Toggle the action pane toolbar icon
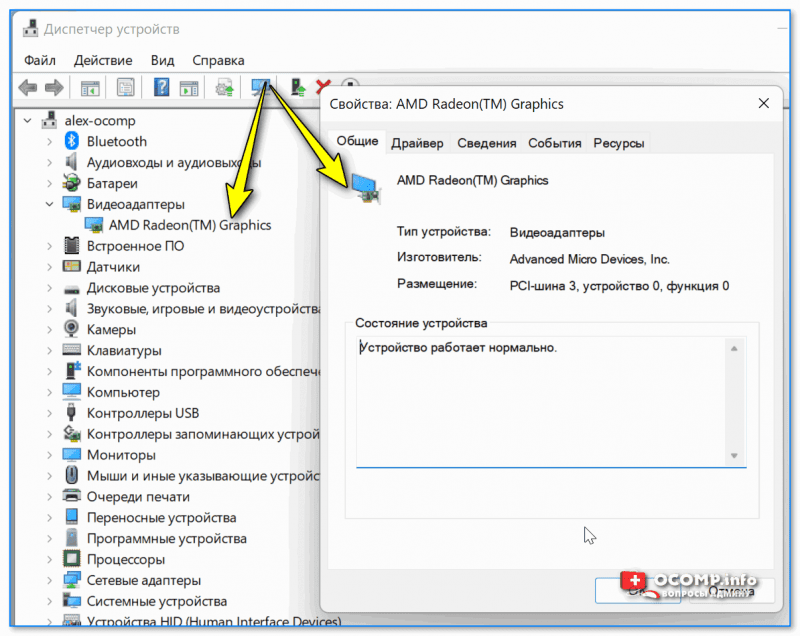This screenshot has width=800, height=636. pos(189,88)
